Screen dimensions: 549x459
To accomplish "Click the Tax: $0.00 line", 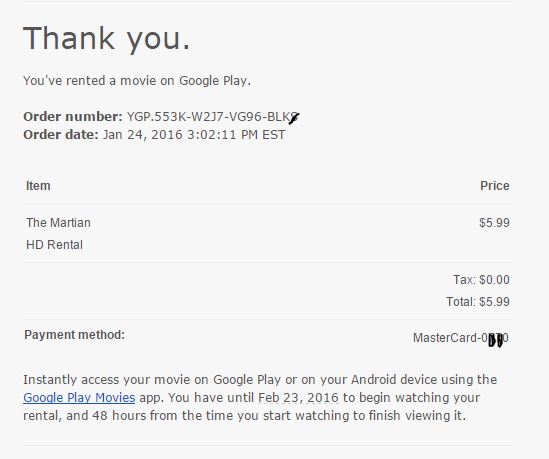I will click(481, 280).
